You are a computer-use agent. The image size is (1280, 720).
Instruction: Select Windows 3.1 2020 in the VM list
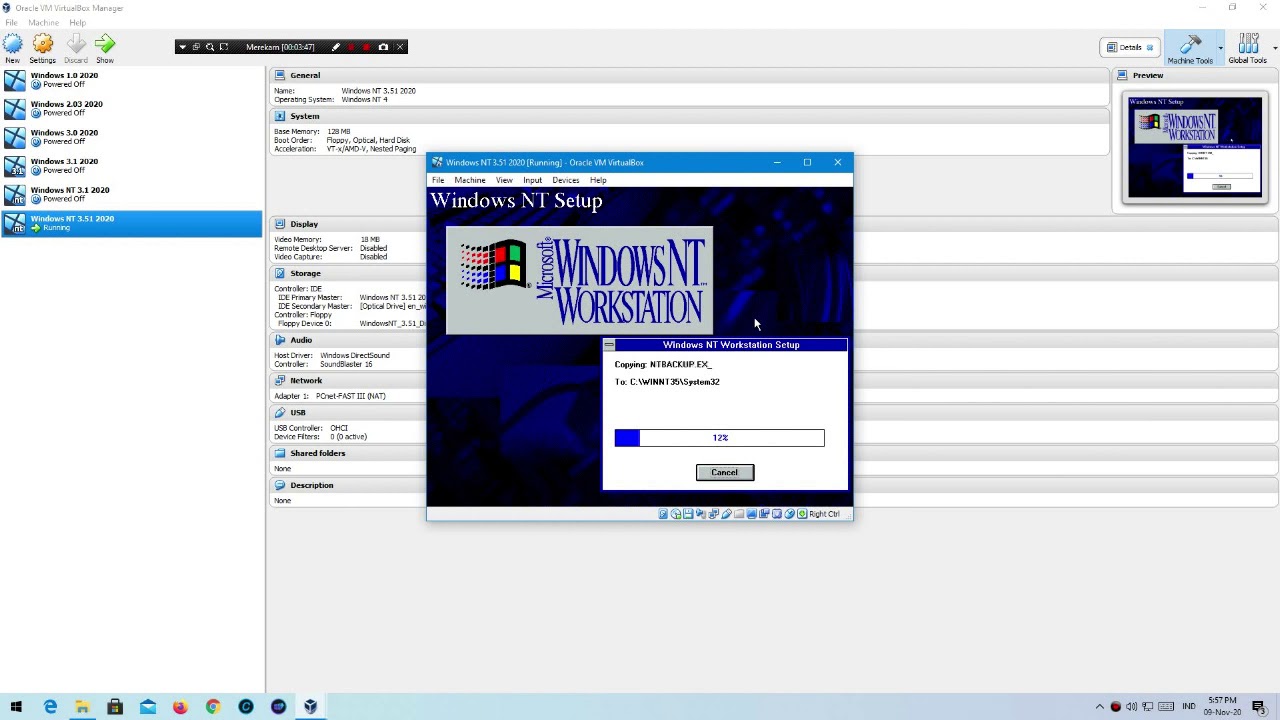coord(132,165)
